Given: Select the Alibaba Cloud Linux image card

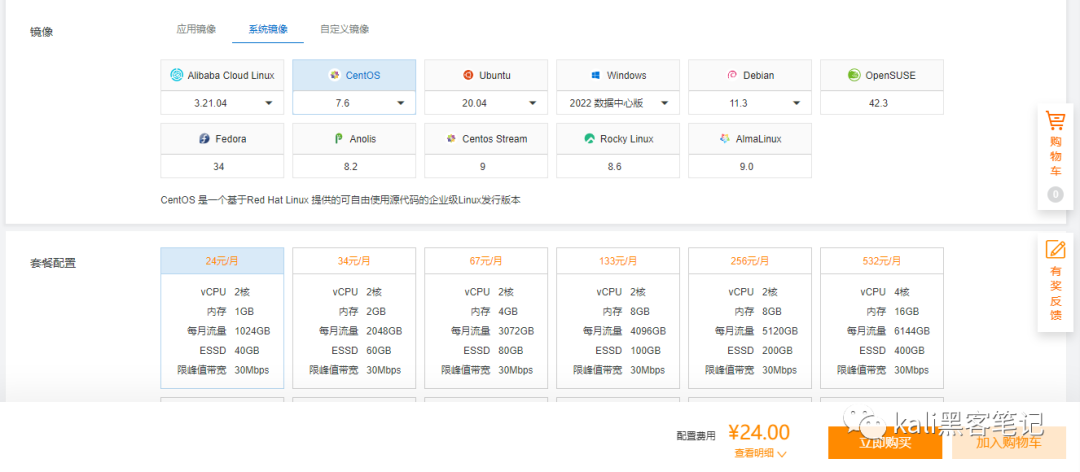Looking at the screenshot, I should (x=222, y=76).
